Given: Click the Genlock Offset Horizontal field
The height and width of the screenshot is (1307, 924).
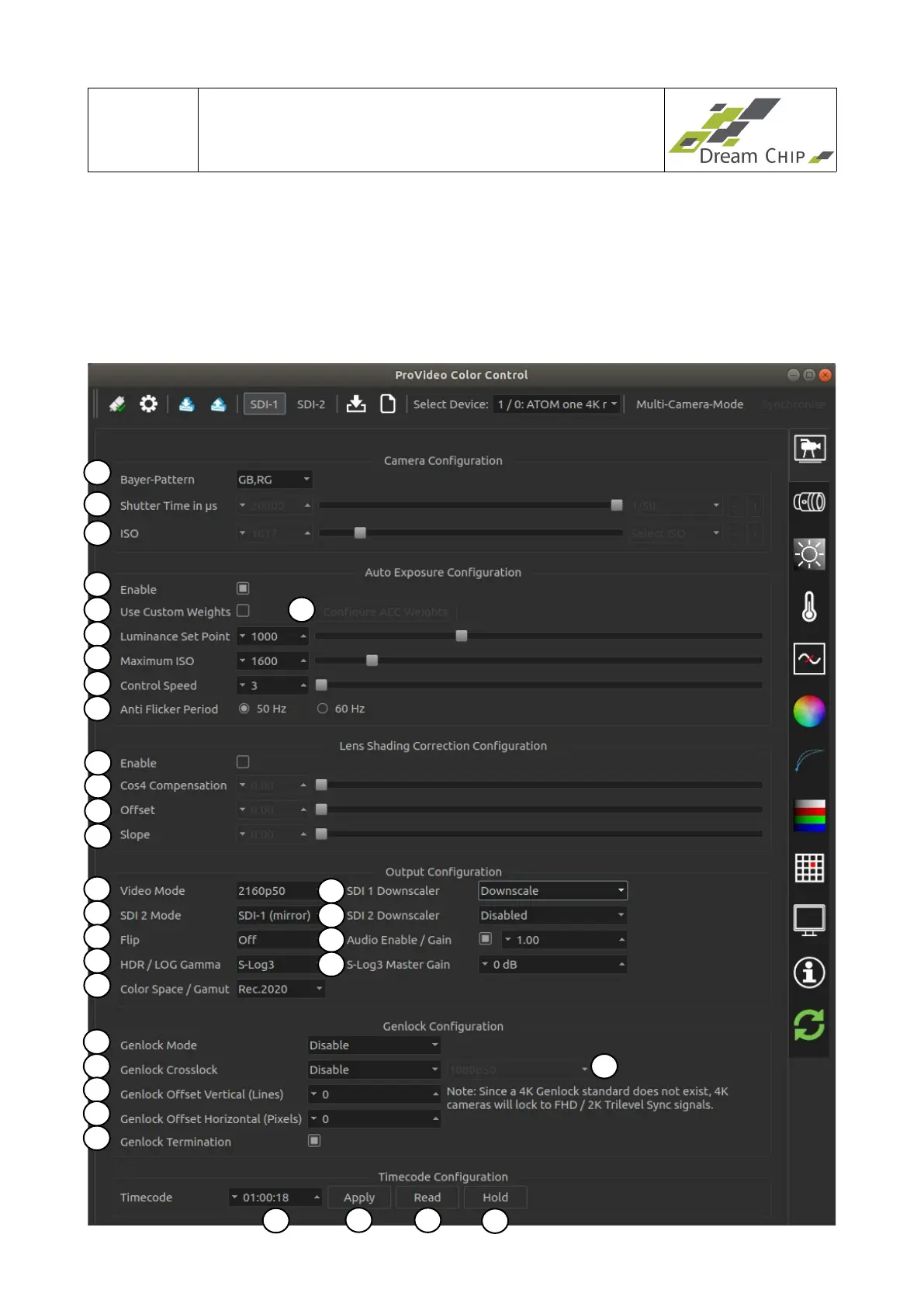Looking at the screenshot, I should click(x=374, y=1119).
